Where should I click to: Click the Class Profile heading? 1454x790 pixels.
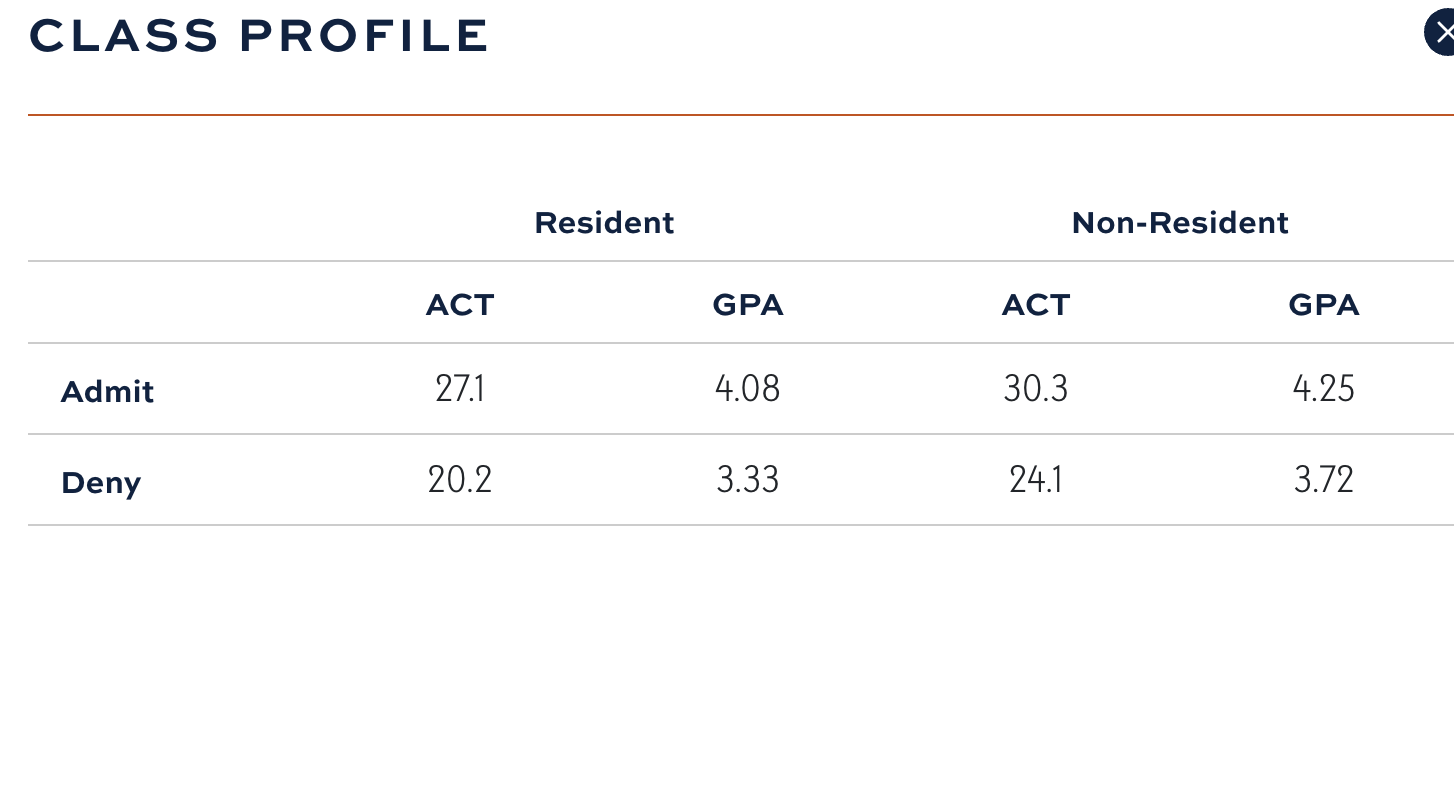(x=258, y=36)
